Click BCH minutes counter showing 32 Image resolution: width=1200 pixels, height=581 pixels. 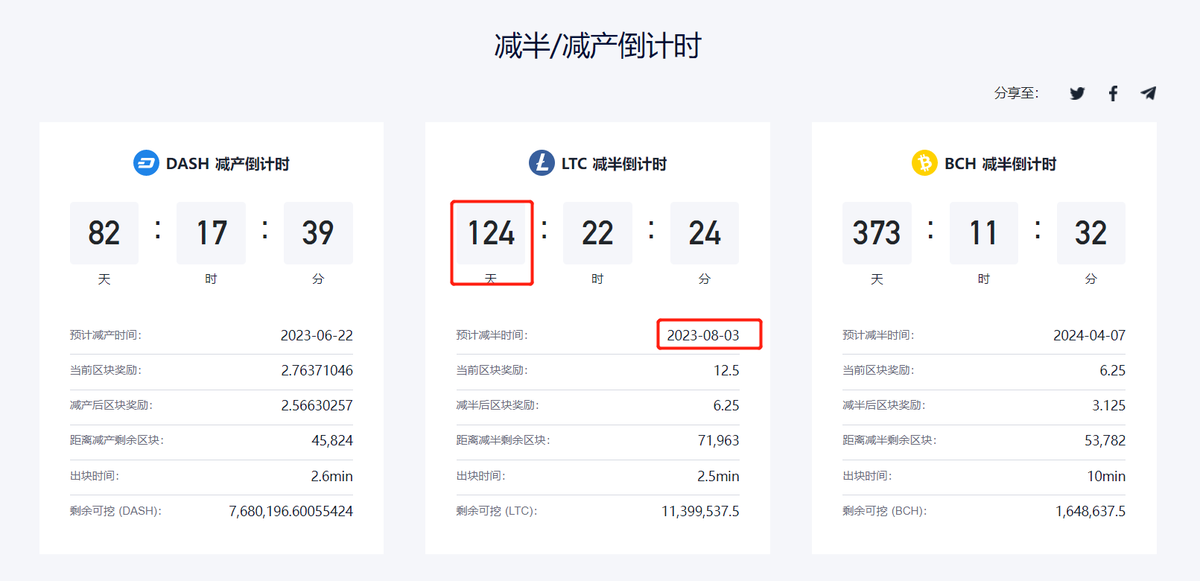point(1091,233)
